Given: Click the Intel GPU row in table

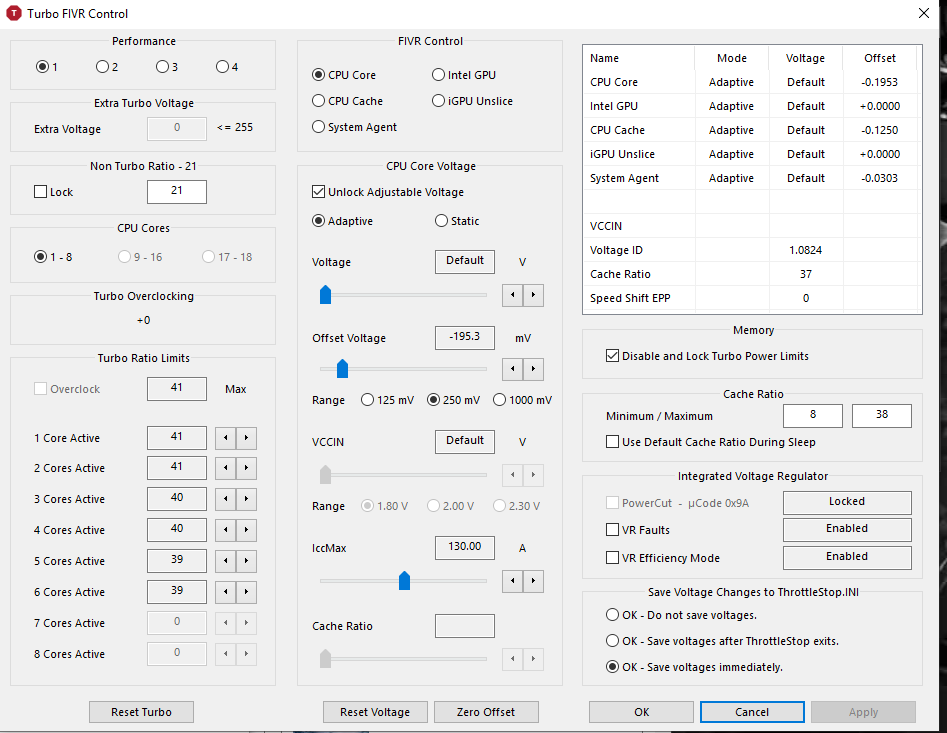Looking at the screenshot, I should [x=753, y=106].
